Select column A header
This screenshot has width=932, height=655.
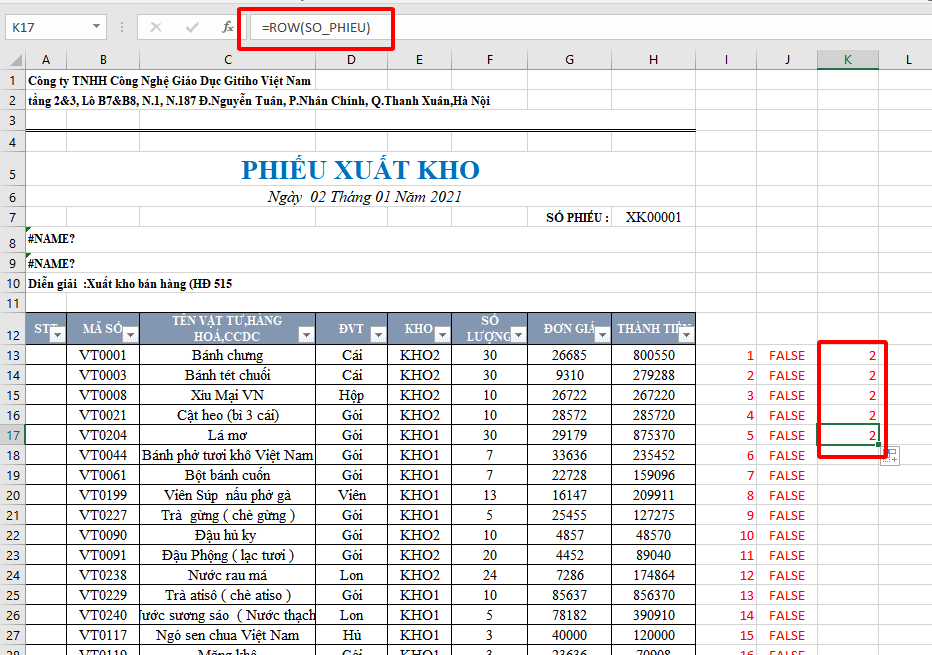tap(46, 59)
